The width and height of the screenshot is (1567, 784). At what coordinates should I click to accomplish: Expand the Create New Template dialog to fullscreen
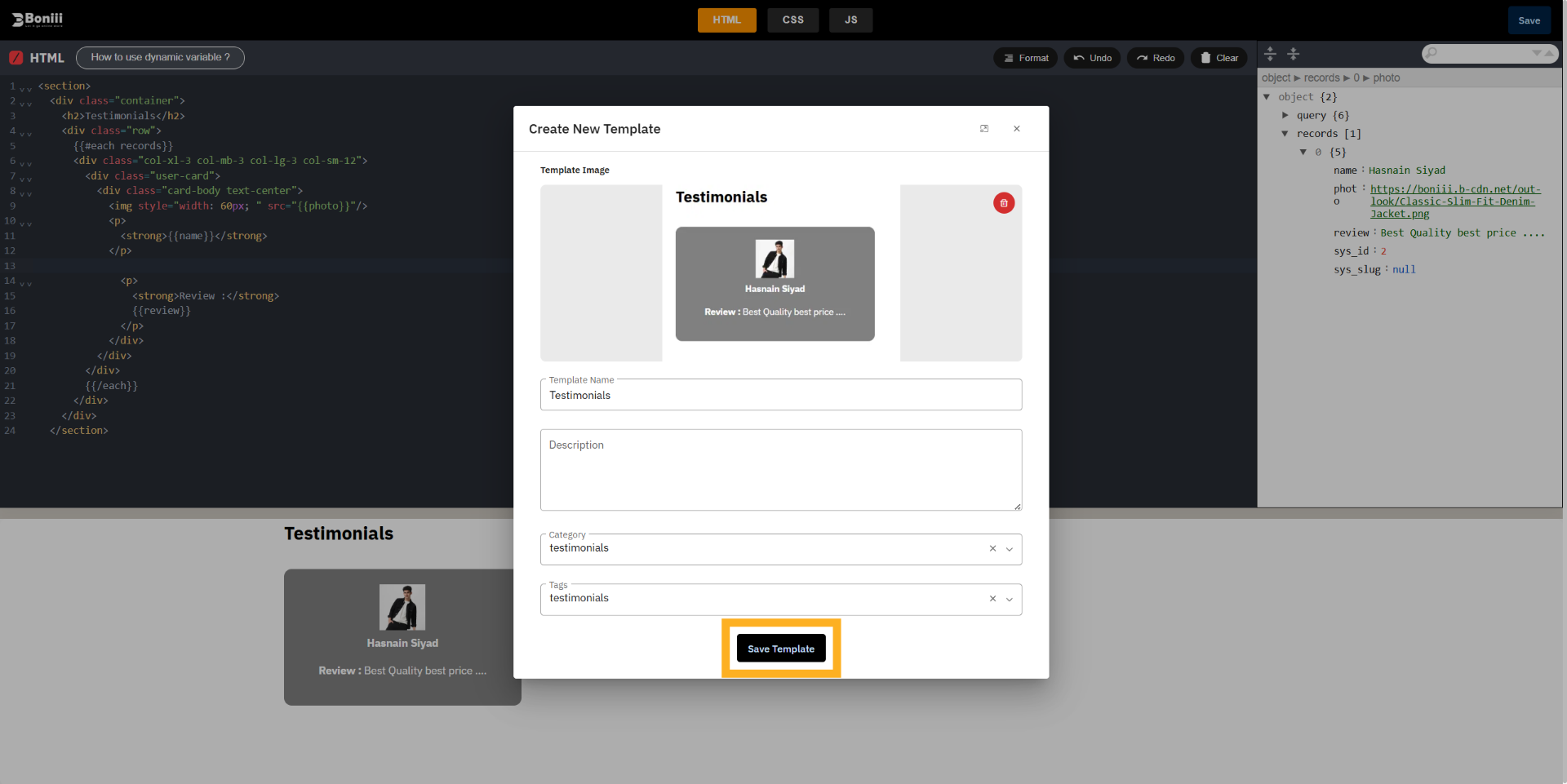pyautogui.click(x=984, y=129)
